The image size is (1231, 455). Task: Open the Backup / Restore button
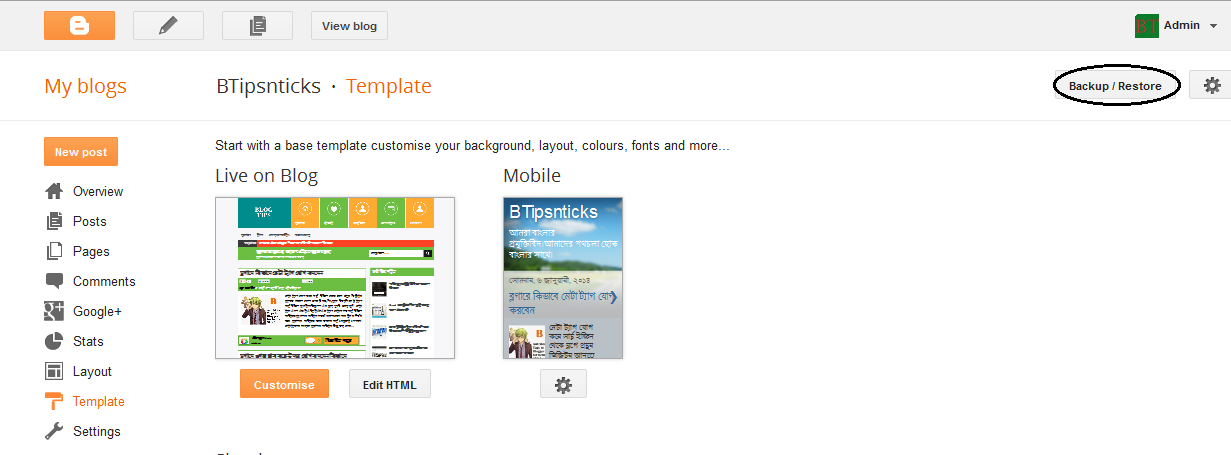[x=1116, y=86]
